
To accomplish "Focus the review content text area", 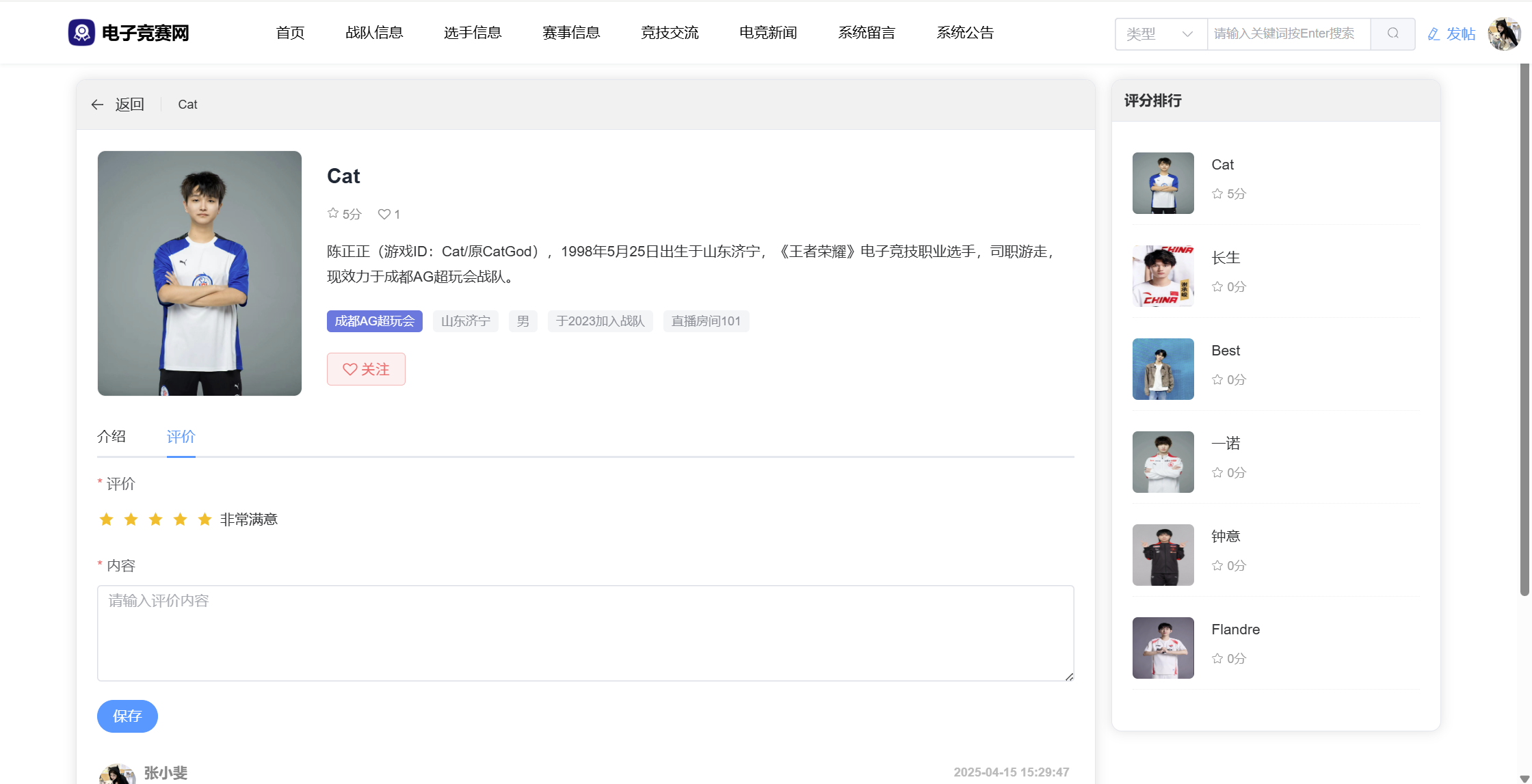I will (x=585, y=633).
